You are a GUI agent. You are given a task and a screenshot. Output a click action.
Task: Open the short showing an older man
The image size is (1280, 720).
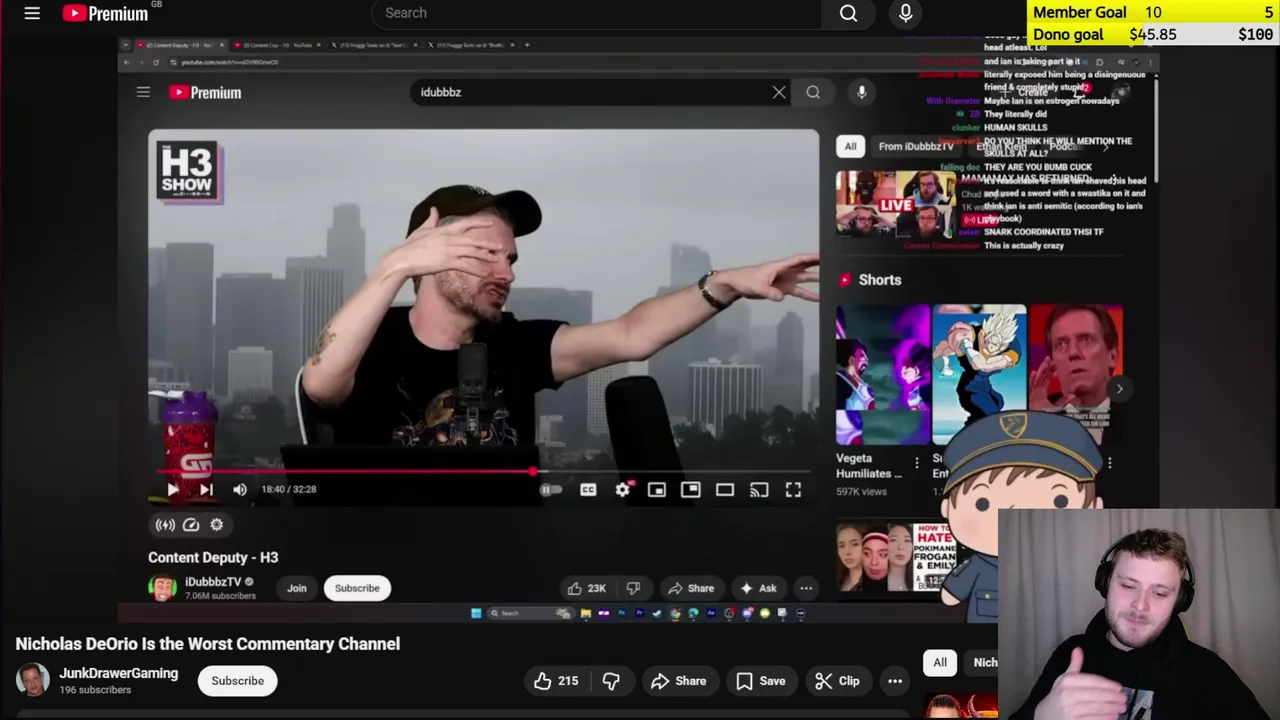pos(1075,360)
